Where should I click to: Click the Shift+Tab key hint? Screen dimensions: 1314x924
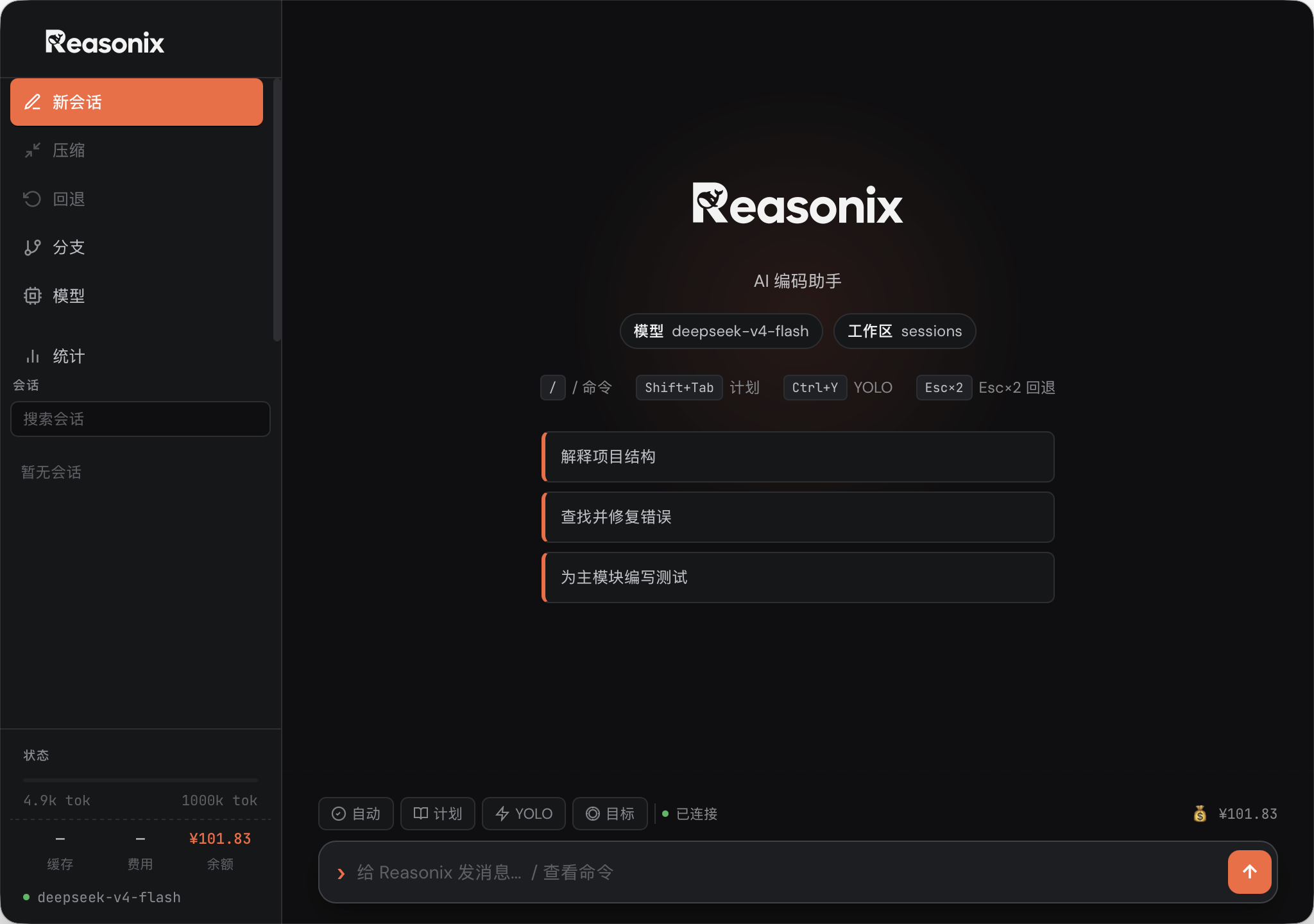pos(679,388)
